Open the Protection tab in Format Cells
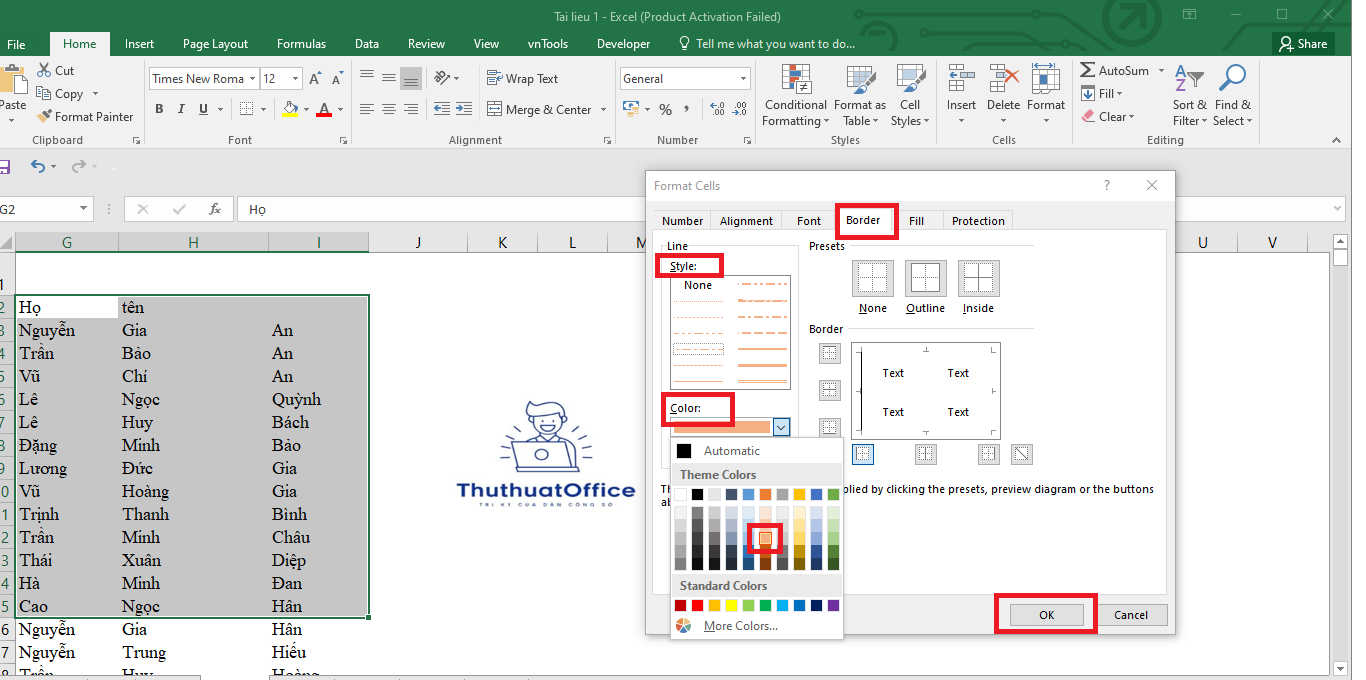The height and width of the screenshot is (680, 1366). [x=978, y=221]
